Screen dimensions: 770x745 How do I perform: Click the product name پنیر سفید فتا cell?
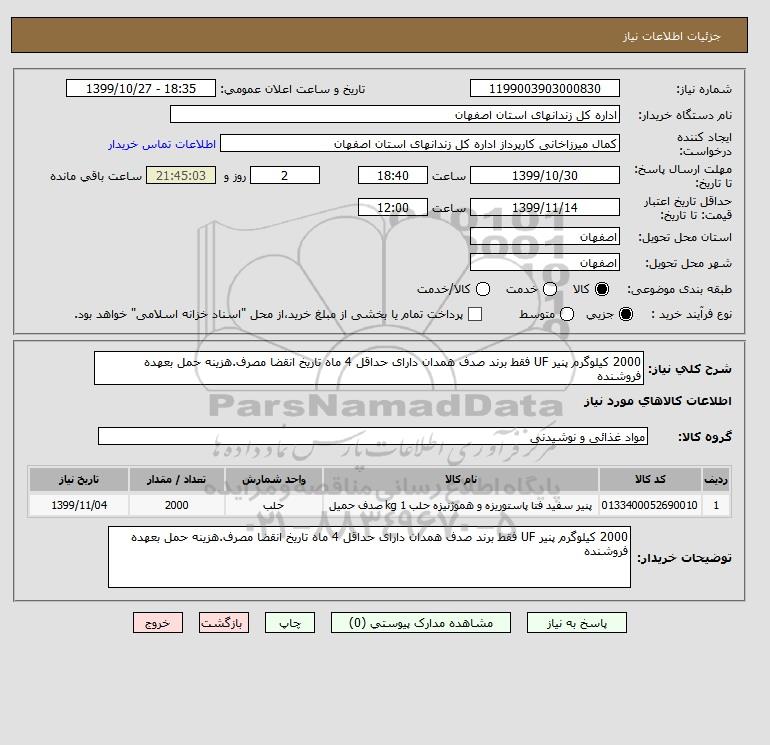pyautogui.click(x=461, y=505)
